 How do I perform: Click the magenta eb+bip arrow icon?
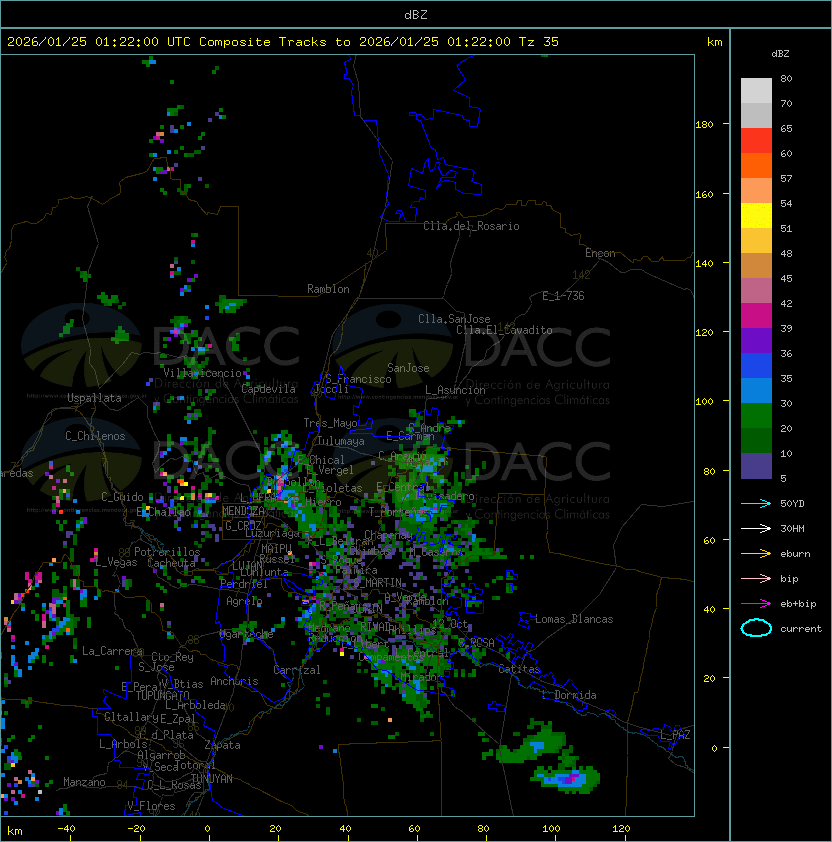756,604
